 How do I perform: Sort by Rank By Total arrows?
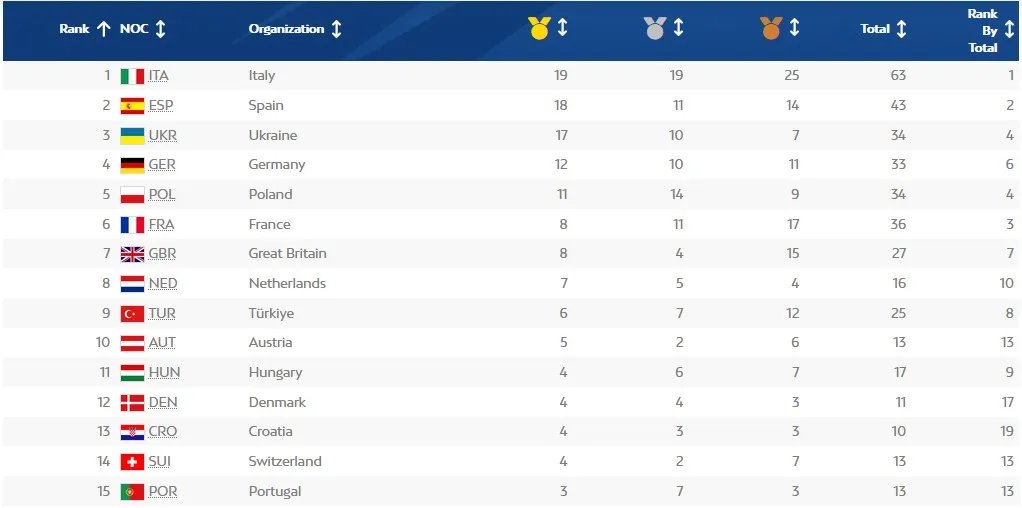click(x=1009, y=30)
